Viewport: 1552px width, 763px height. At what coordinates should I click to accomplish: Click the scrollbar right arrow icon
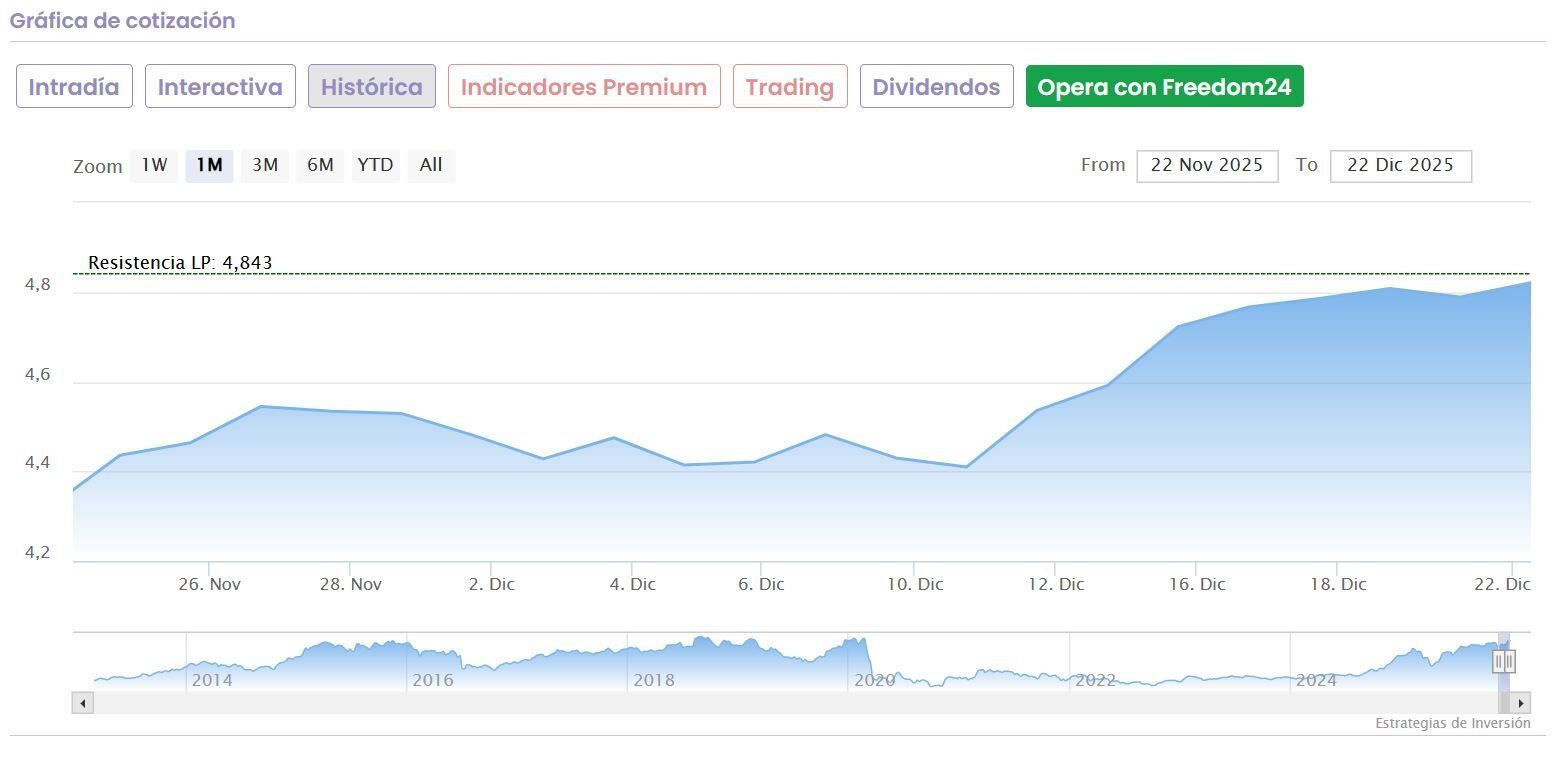(x=1520, y=703)
